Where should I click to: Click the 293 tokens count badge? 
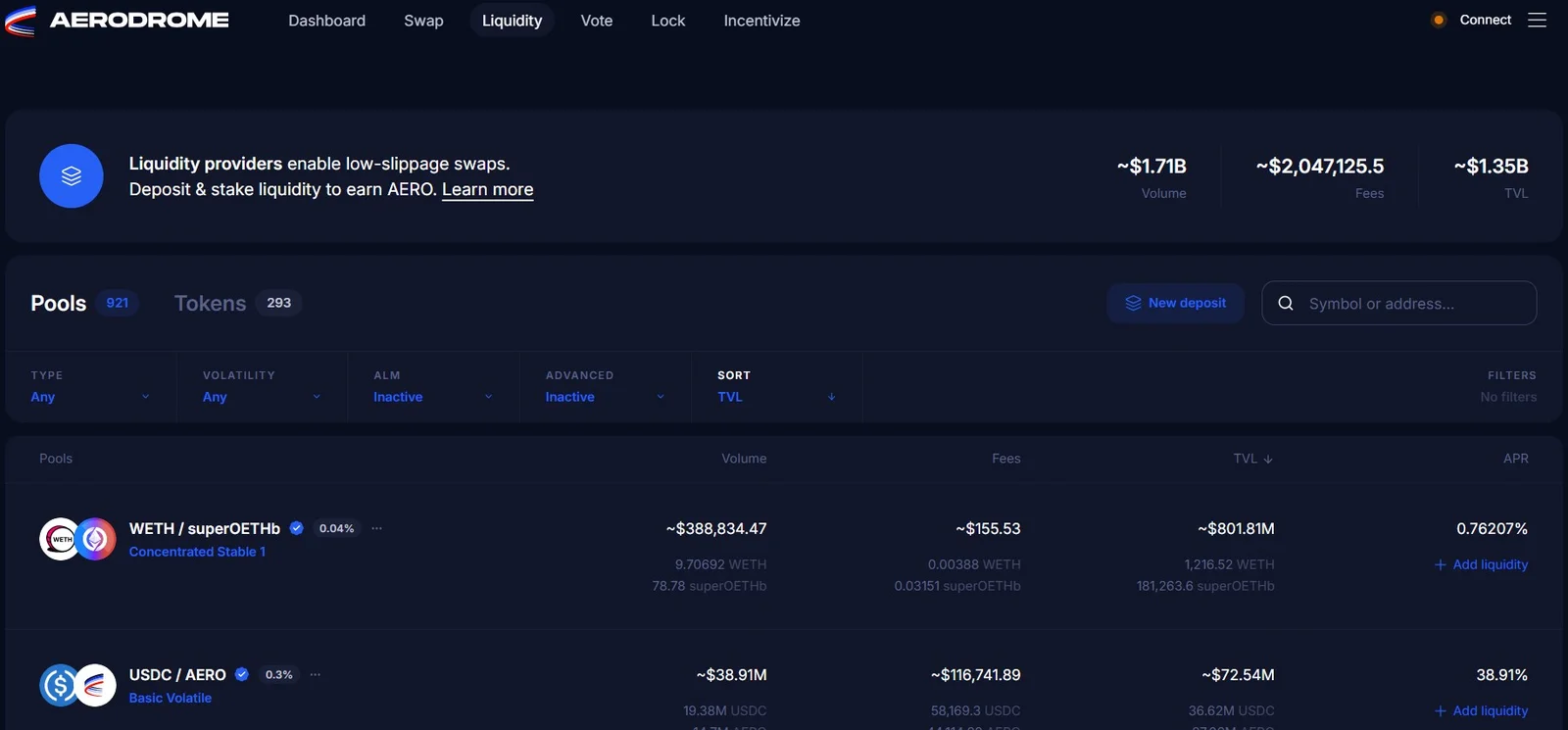click(x=279, y=303)
